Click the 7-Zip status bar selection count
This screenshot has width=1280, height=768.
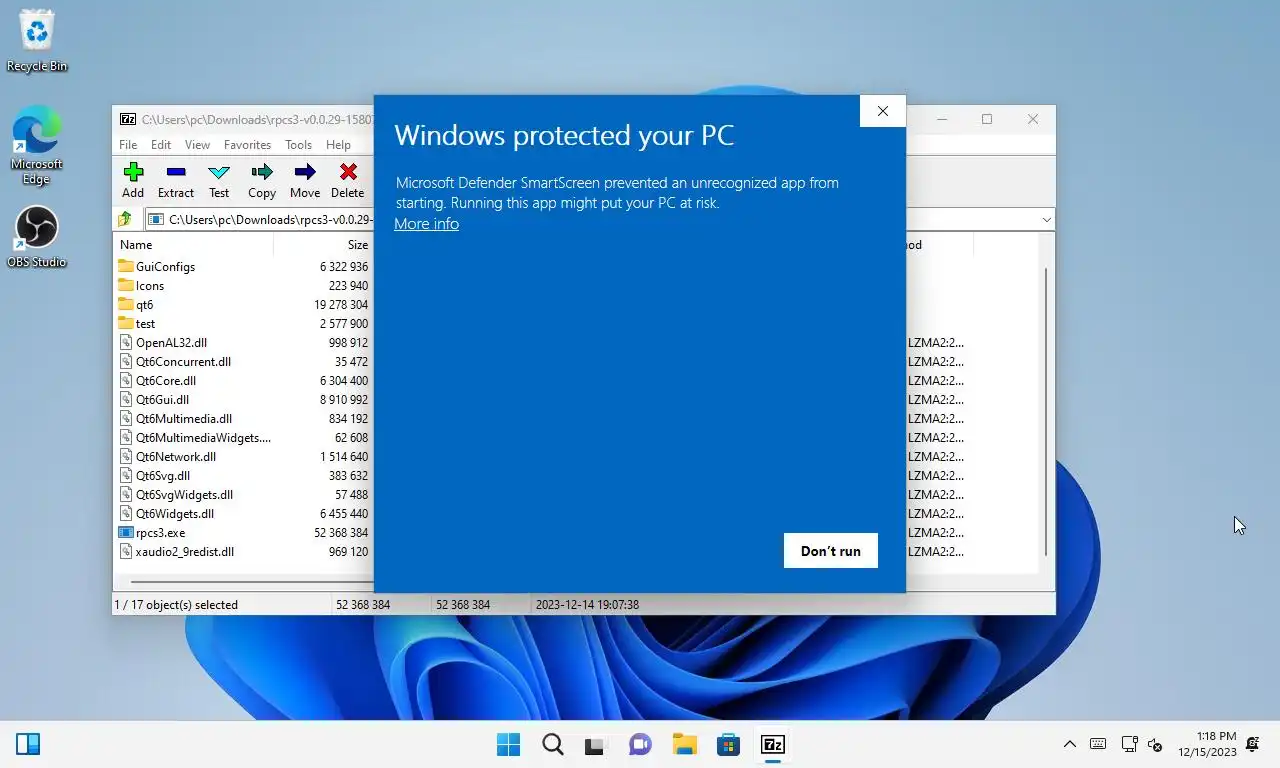[x=176, y=605]
